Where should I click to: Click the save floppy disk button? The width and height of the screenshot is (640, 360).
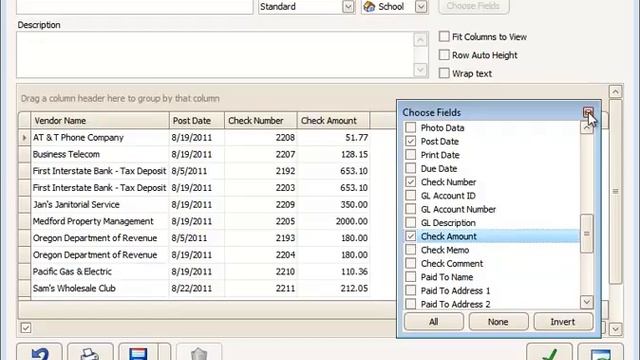(138, 353)
